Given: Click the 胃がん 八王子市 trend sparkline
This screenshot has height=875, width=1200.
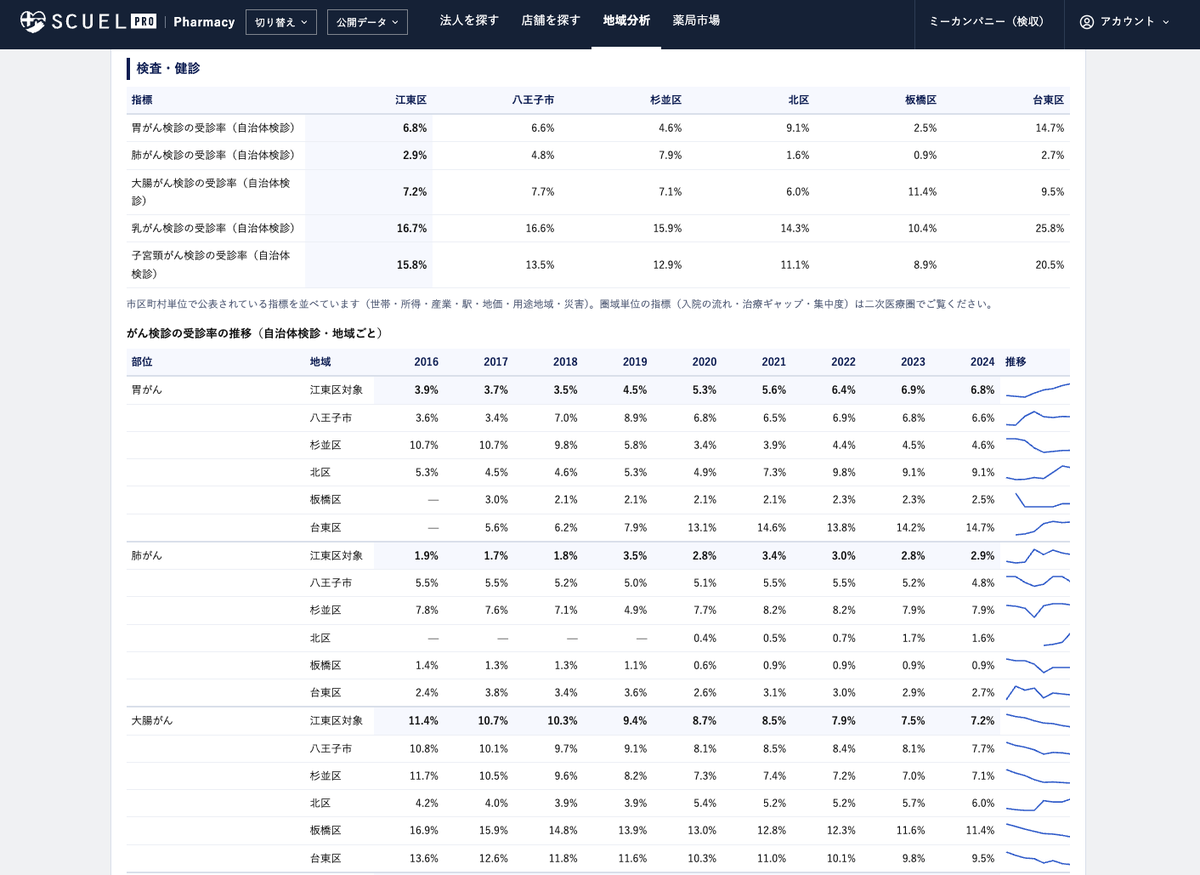Looking at the screenshot, I should point(1037,418).
